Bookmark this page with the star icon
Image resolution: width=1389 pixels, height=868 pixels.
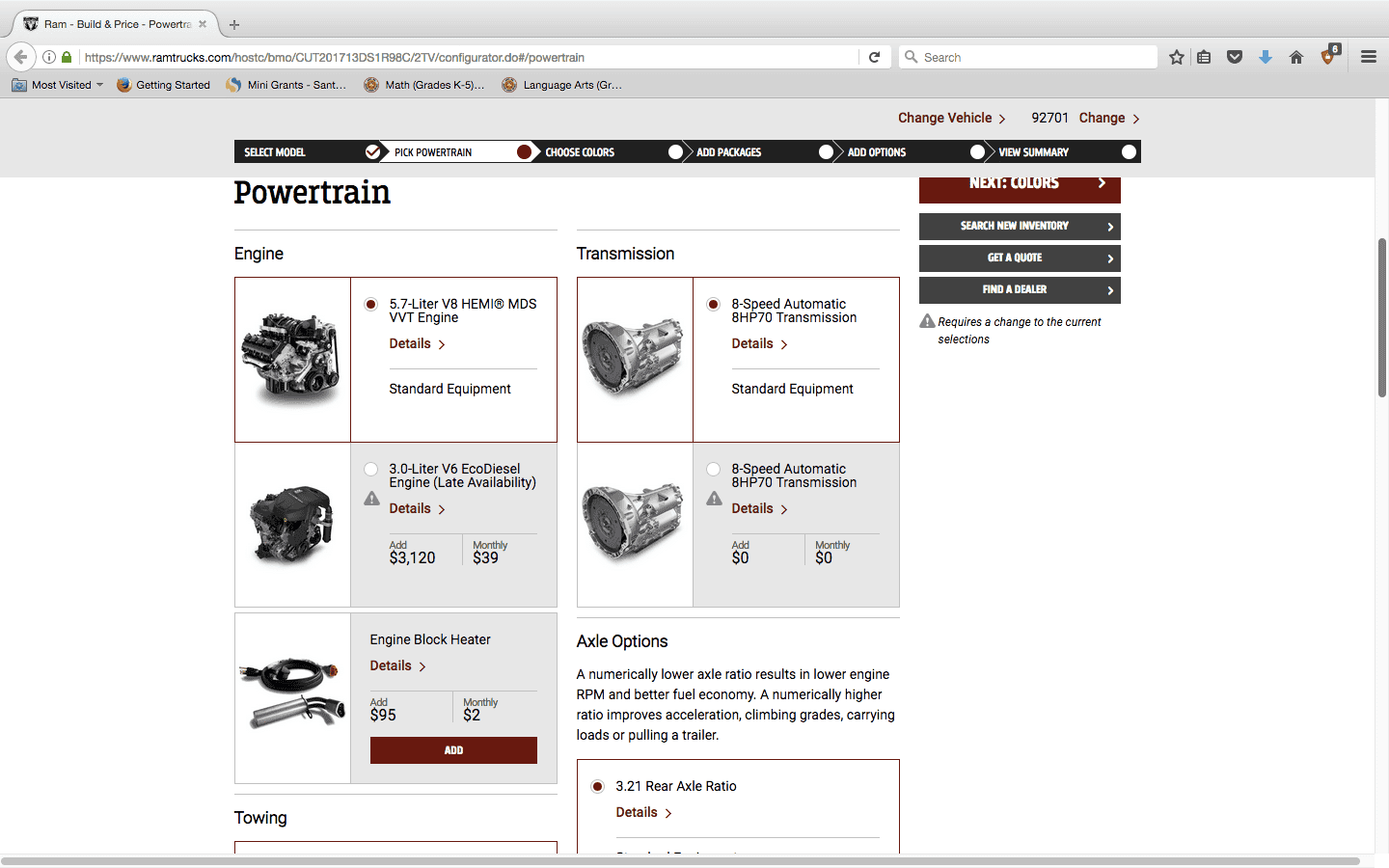[x=1177, y=57]
